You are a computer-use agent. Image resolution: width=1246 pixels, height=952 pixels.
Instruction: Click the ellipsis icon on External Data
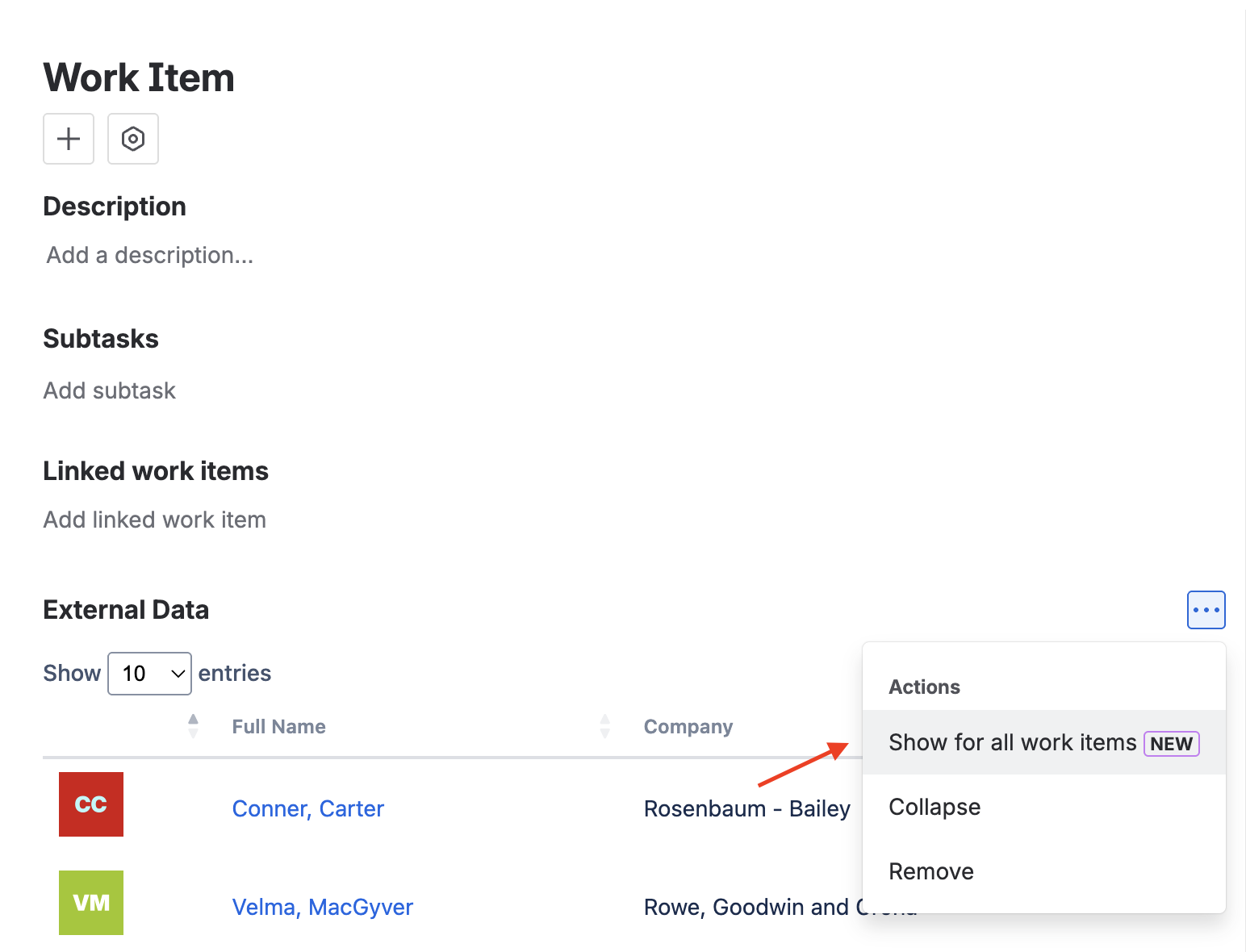(x=1206, y=610)
